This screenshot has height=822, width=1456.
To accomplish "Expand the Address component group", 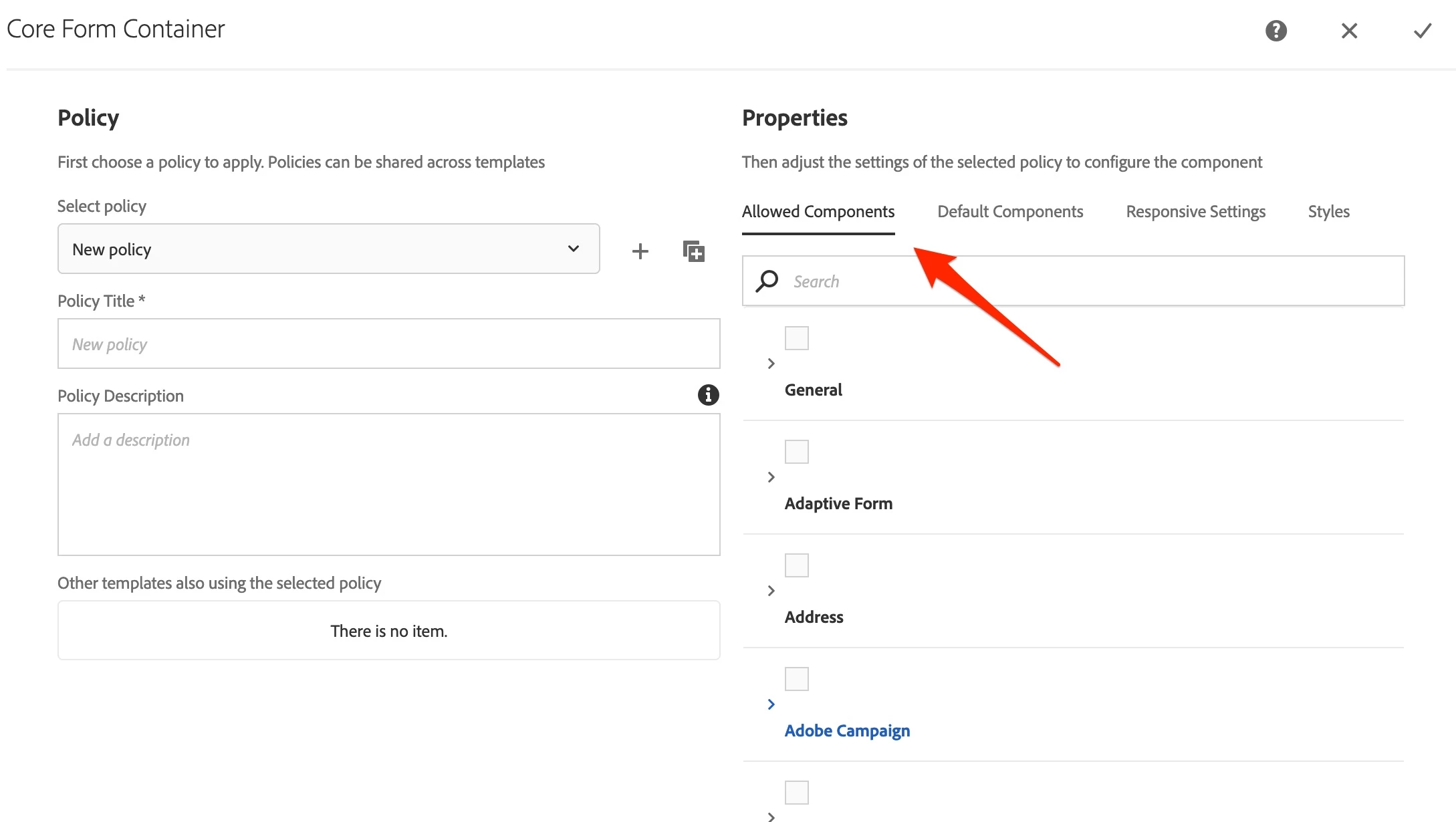I will pyautogui.click(x=771, y=591).
